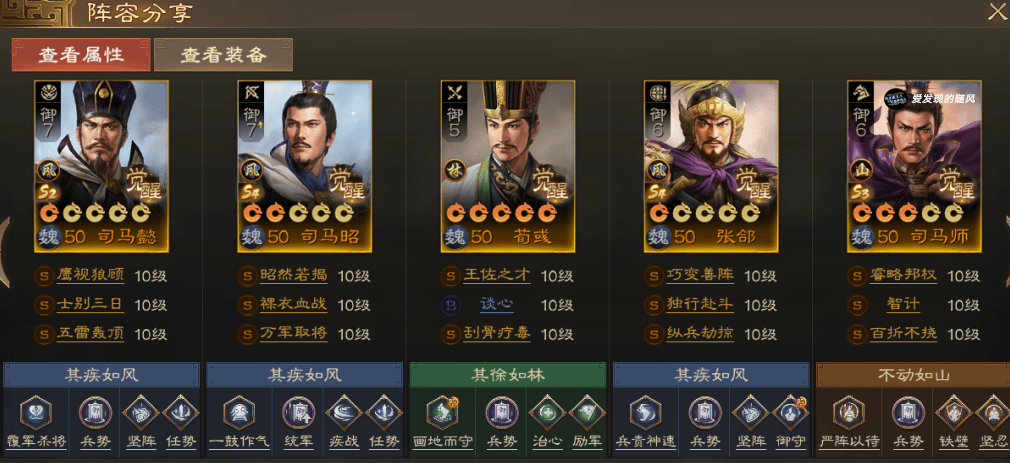1010x463 pixels.
Task: Select the 兵贵神速 formation icon
Action: click(645, 412)
